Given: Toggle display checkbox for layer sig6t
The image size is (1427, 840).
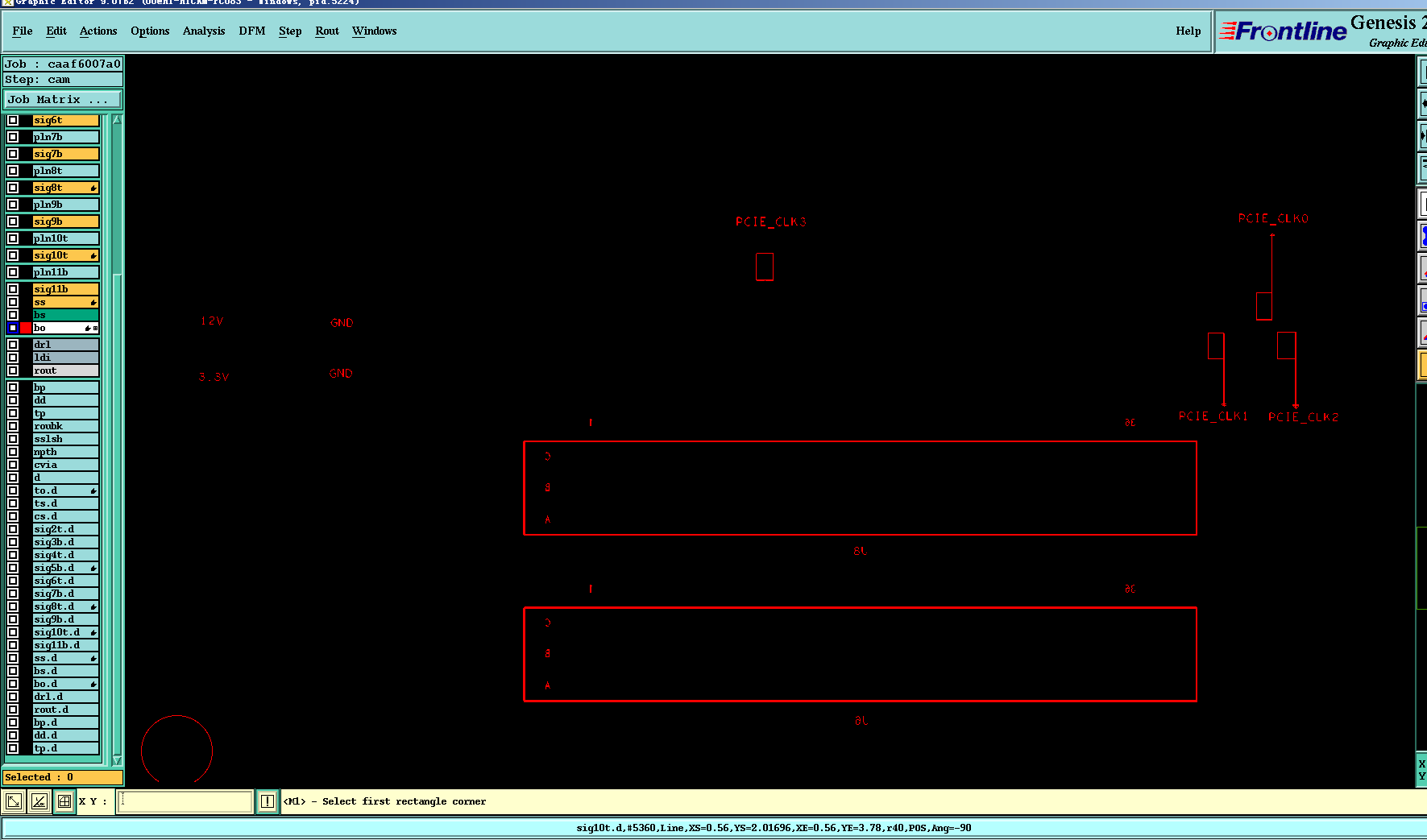Looking at the screenshot, I should pyautogui.click(x=13, y=121).
